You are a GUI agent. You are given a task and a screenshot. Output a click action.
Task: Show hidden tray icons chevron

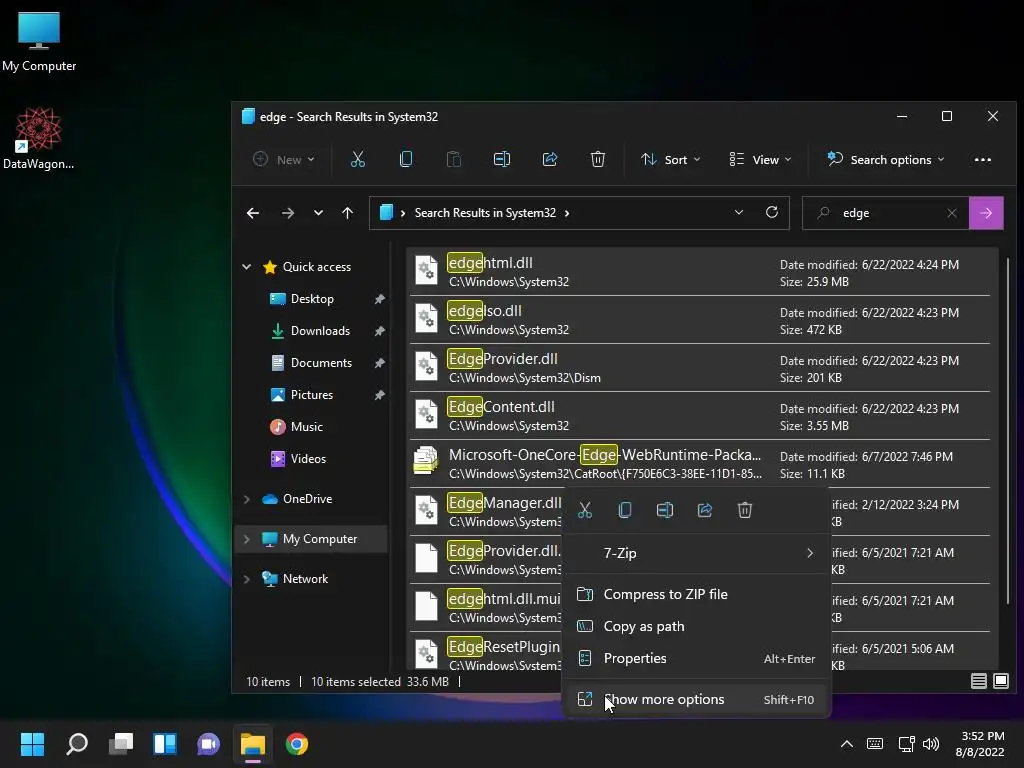point(846,744)
